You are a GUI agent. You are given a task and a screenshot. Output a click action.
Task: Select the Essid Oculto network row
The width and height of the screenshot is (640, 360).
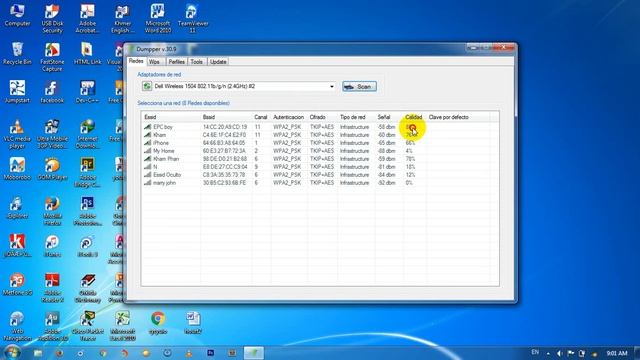coord(320,175)
